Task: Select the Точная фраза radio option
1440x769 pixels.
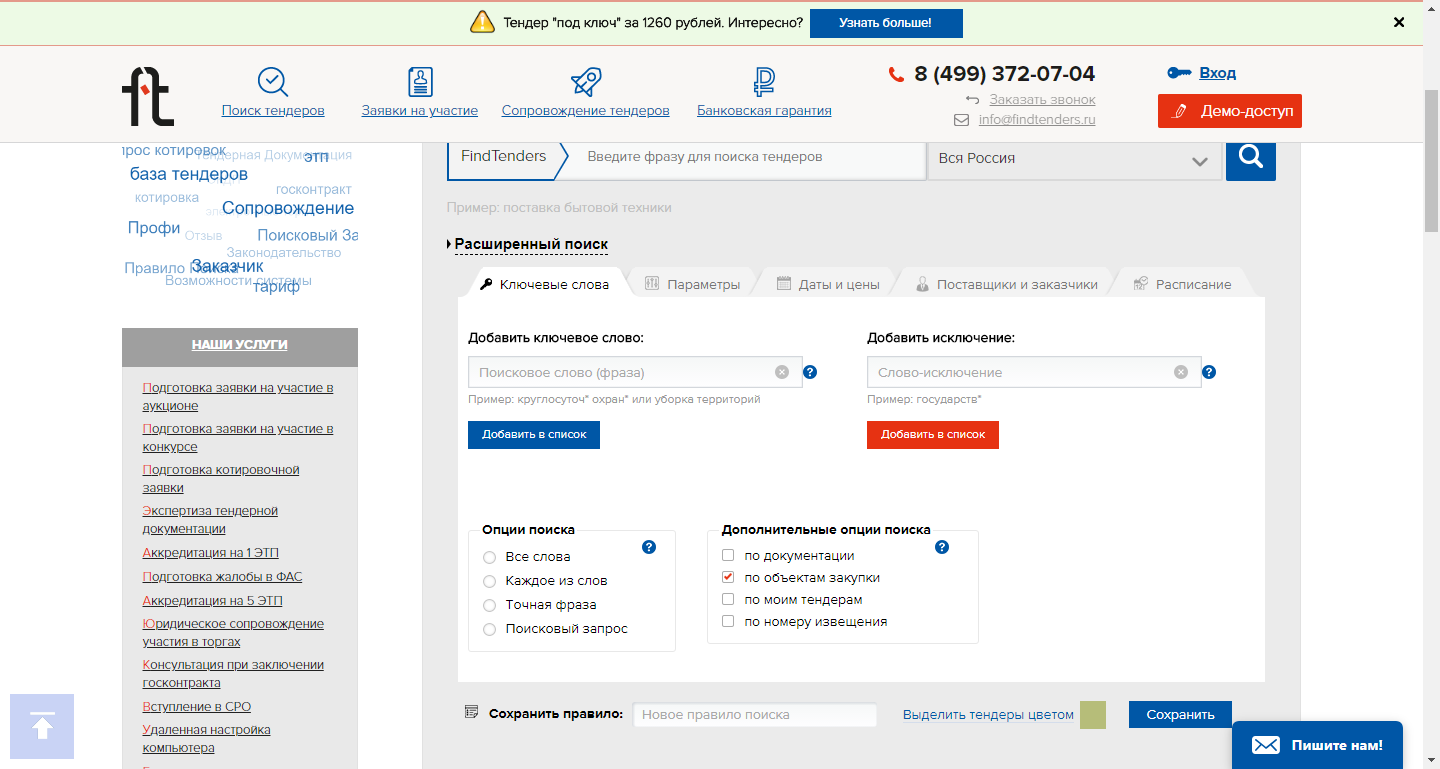Action: [x=489, y=605]
